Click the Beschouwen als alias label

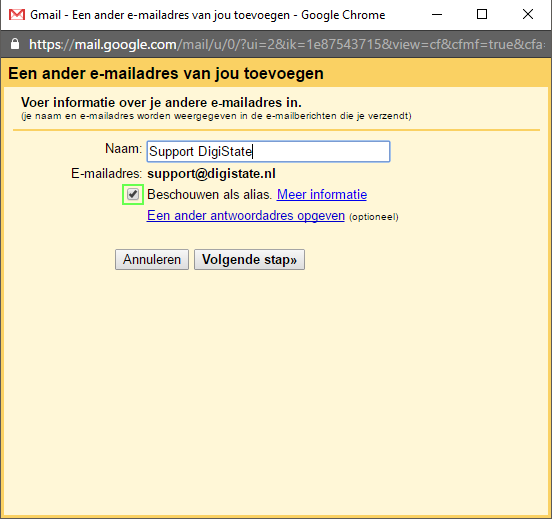click(209, 194)
